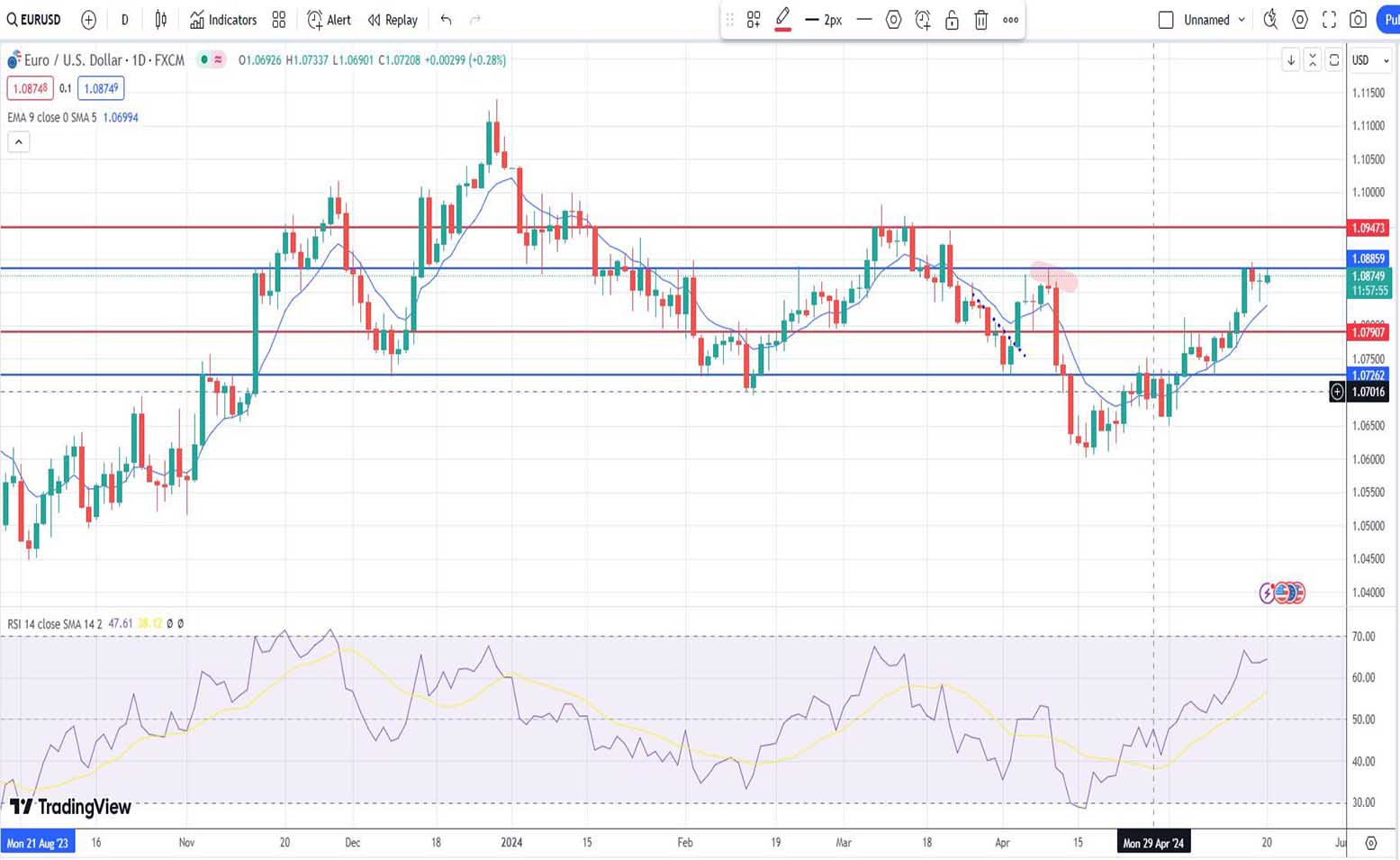Open the USD currency dropdown
Screen dimensions: 1400x860
(1369, 60)
